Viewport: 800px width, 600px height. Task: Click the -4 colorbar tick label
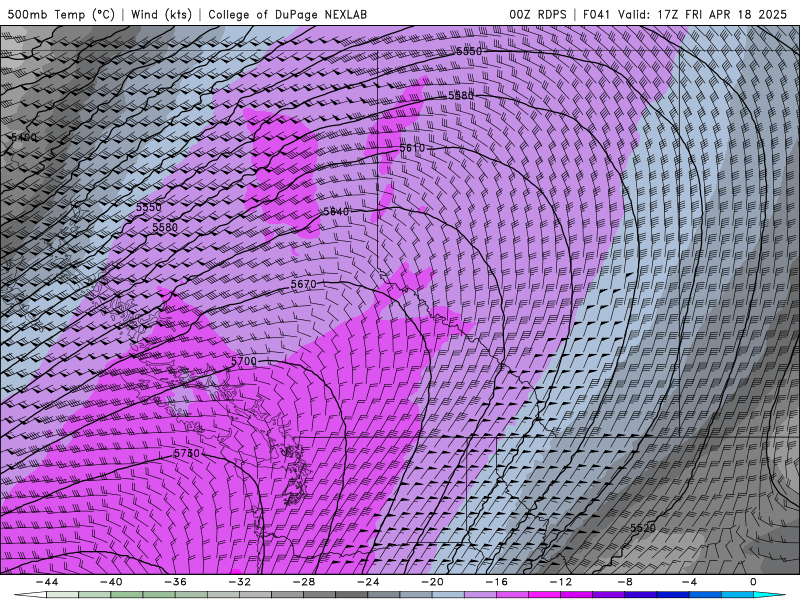tap(689, 582)
